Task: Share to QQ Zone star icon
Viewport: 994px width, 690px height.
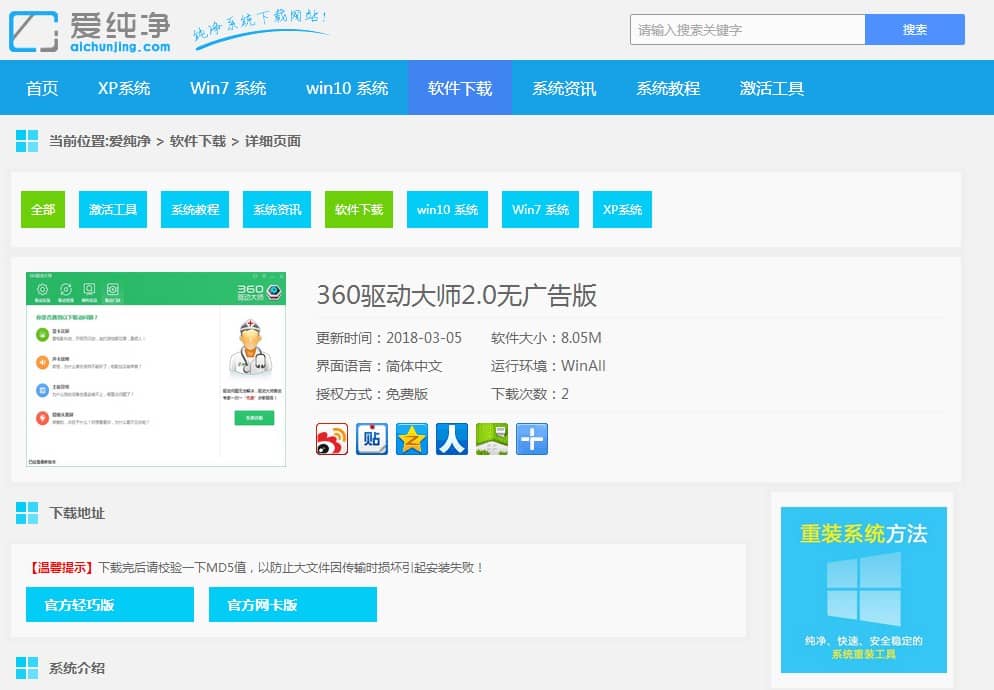Action: tap(412, 439)
